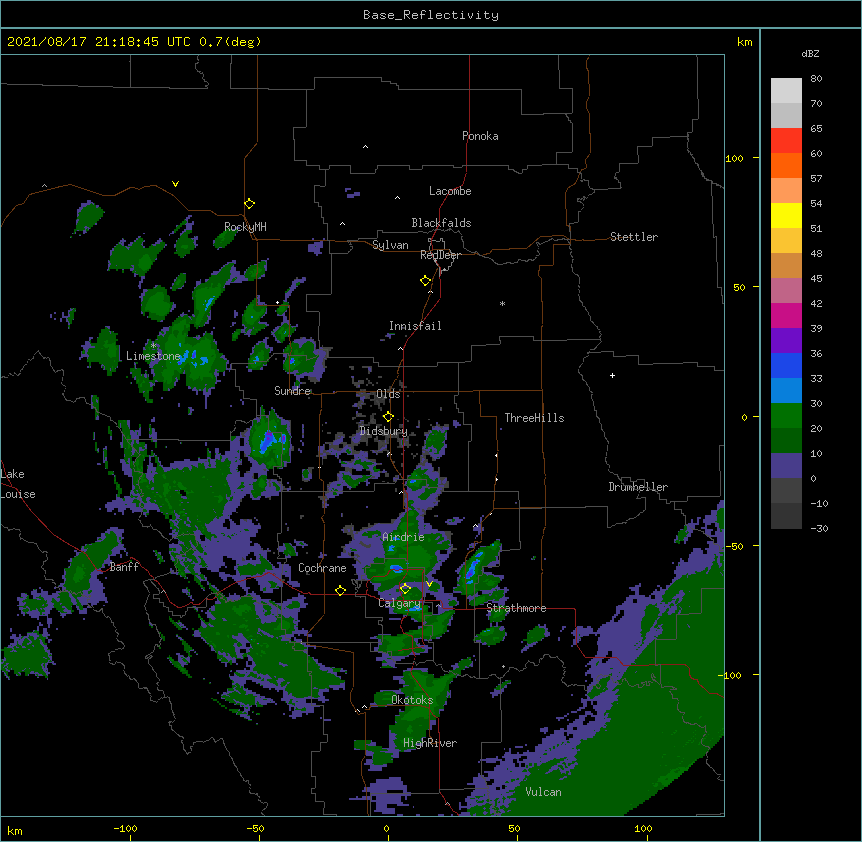This screenshot has width=862, height=842.
Task: Click the yellow diamond marker east of Cochrane
Action: coord(340,590)
